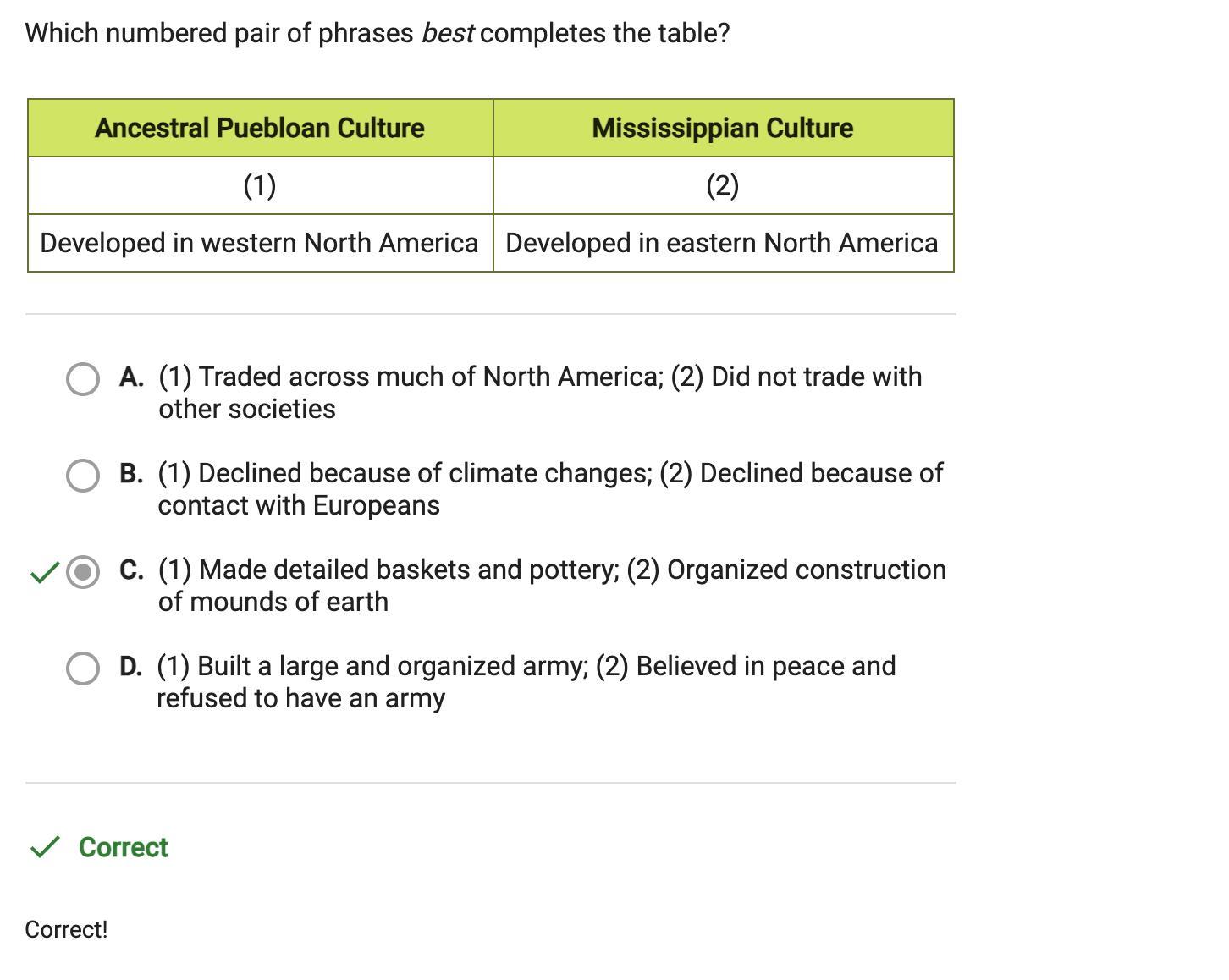The image size is (1229, 980).
Task: Click the bold green Correct label
Action: point(124,847)
